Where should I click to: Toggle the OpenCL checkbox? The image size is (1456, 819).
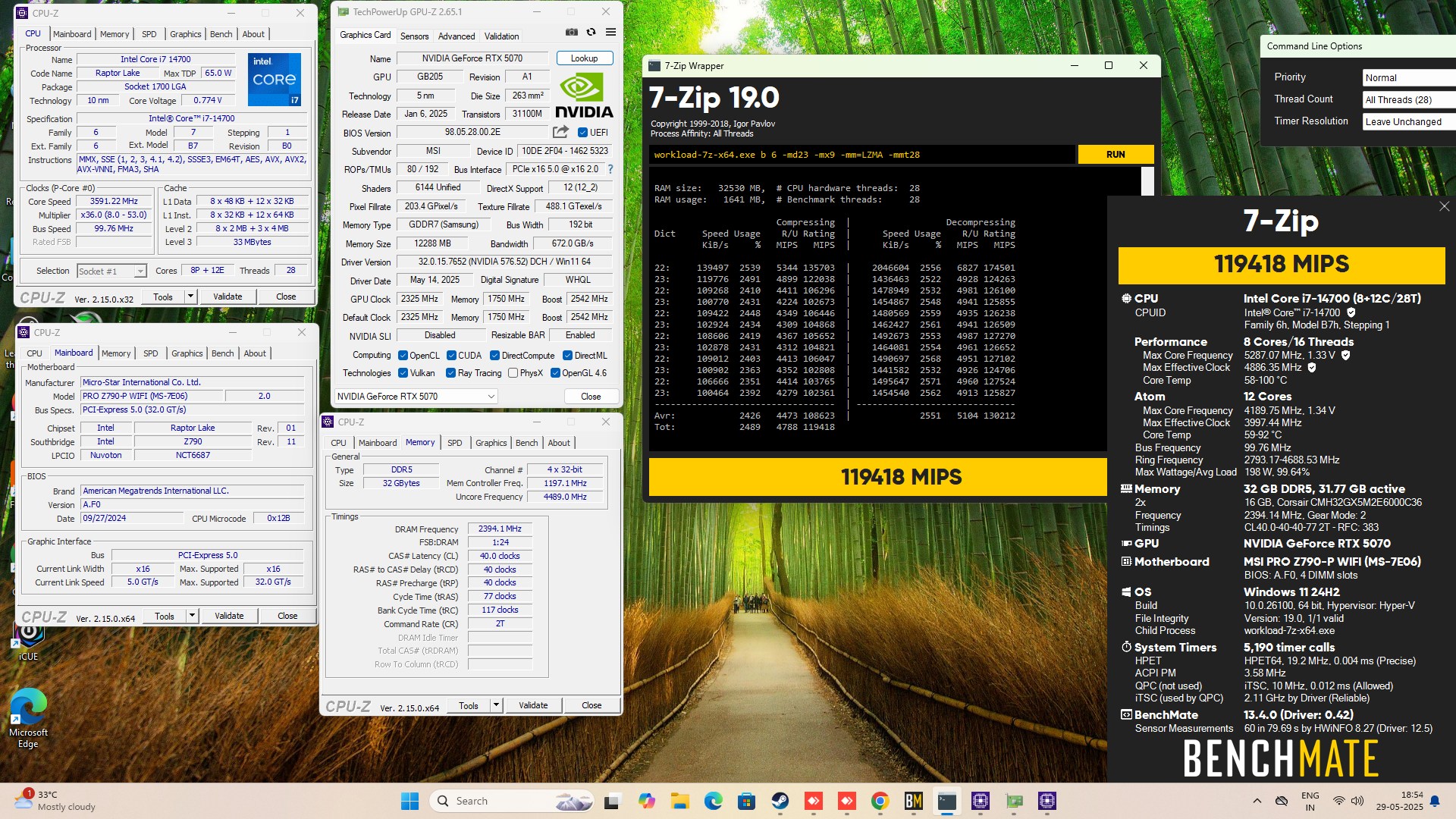point(402,355)
